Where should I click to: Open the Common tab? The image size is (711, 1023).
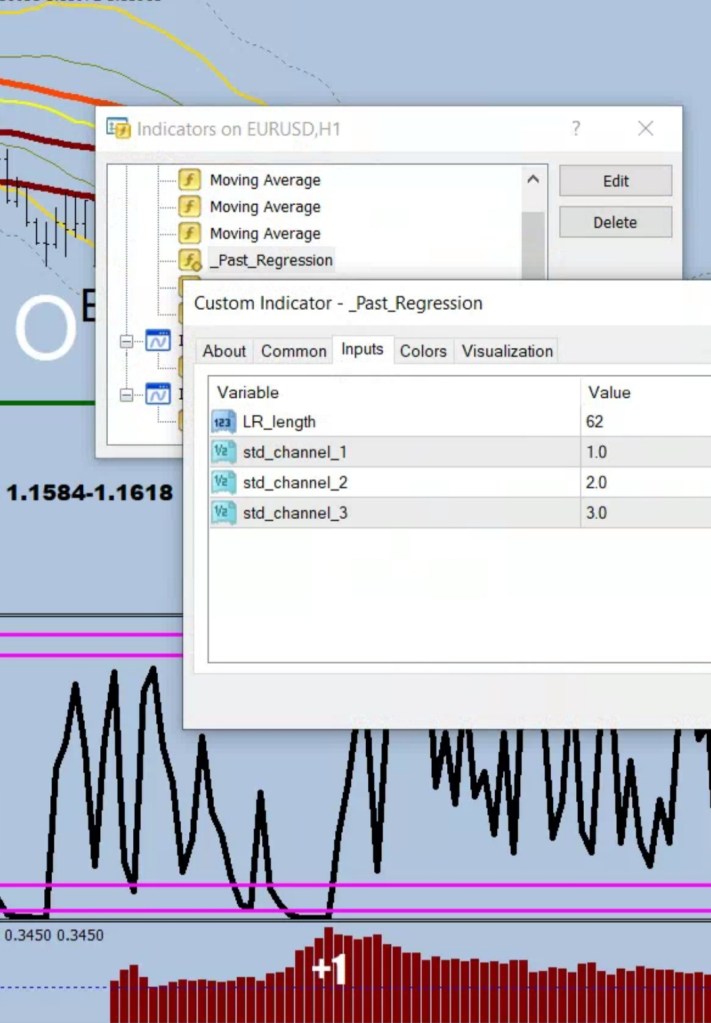[x=293, y=351]
